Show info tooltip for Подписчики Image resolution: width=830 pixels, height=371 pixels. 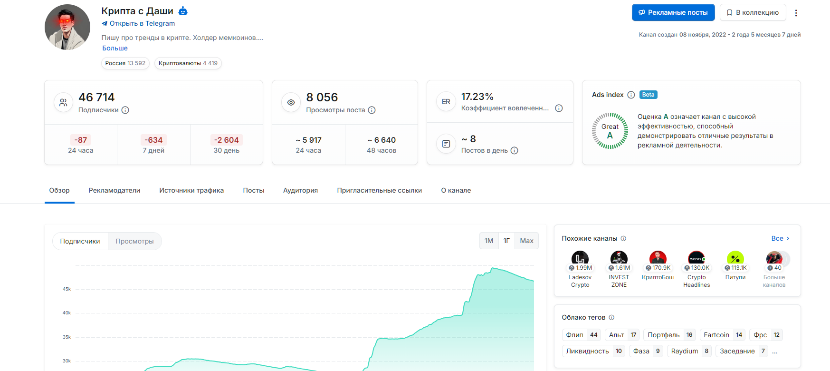point(125,110)
